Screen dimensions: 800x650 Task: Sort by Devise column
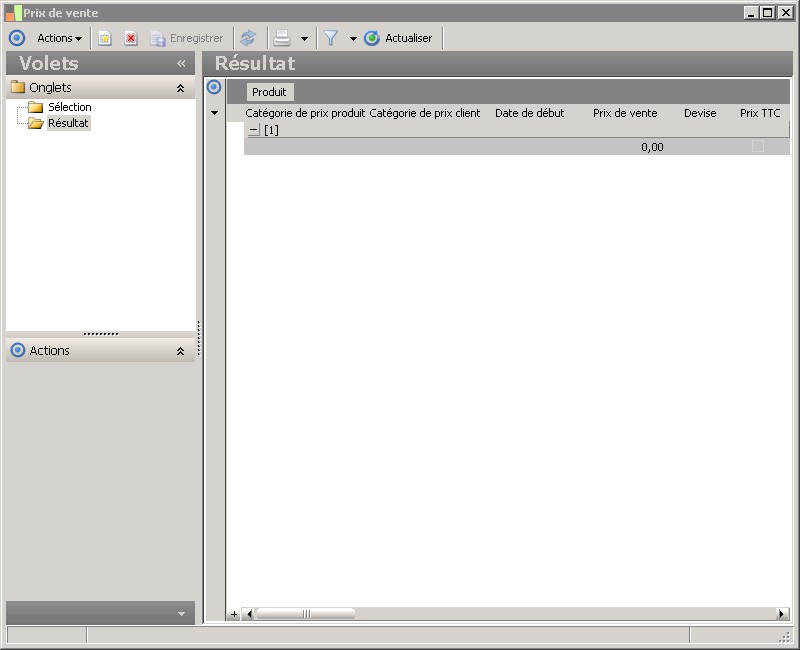700,113
